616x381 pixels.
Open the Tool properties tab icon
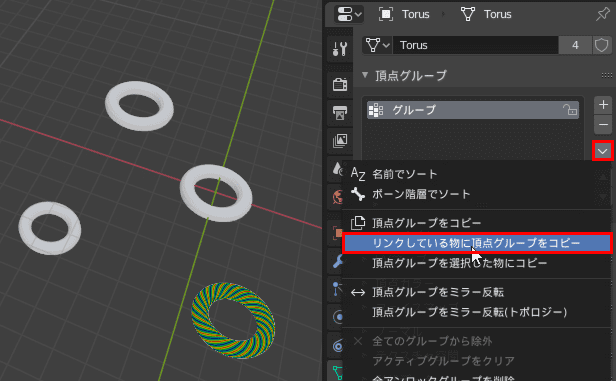pyautogui.click(x=340, y=49)
